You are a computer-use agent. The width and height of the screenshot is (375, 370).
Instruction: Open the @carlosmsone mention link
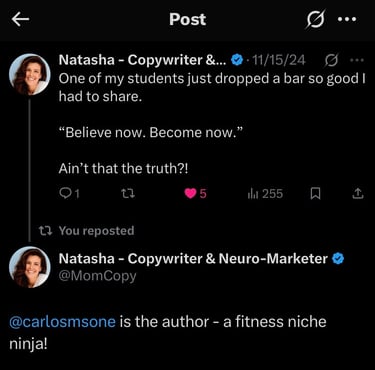pyautogui.click(x=62, y=322)
